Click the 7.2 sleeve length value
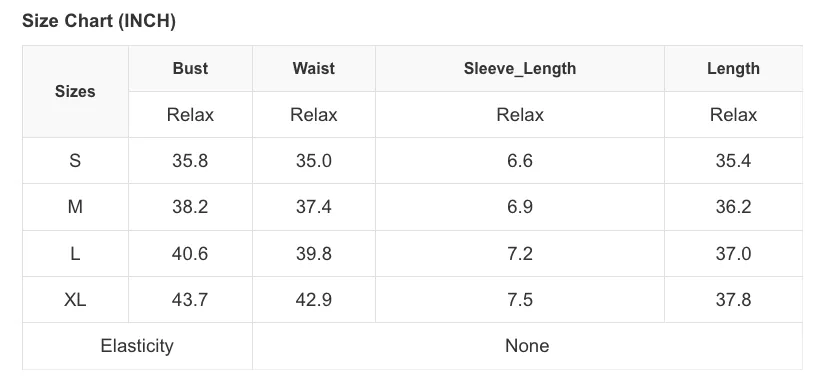The height and width of the screenshot is (388, 832). [x=519, y=253]
